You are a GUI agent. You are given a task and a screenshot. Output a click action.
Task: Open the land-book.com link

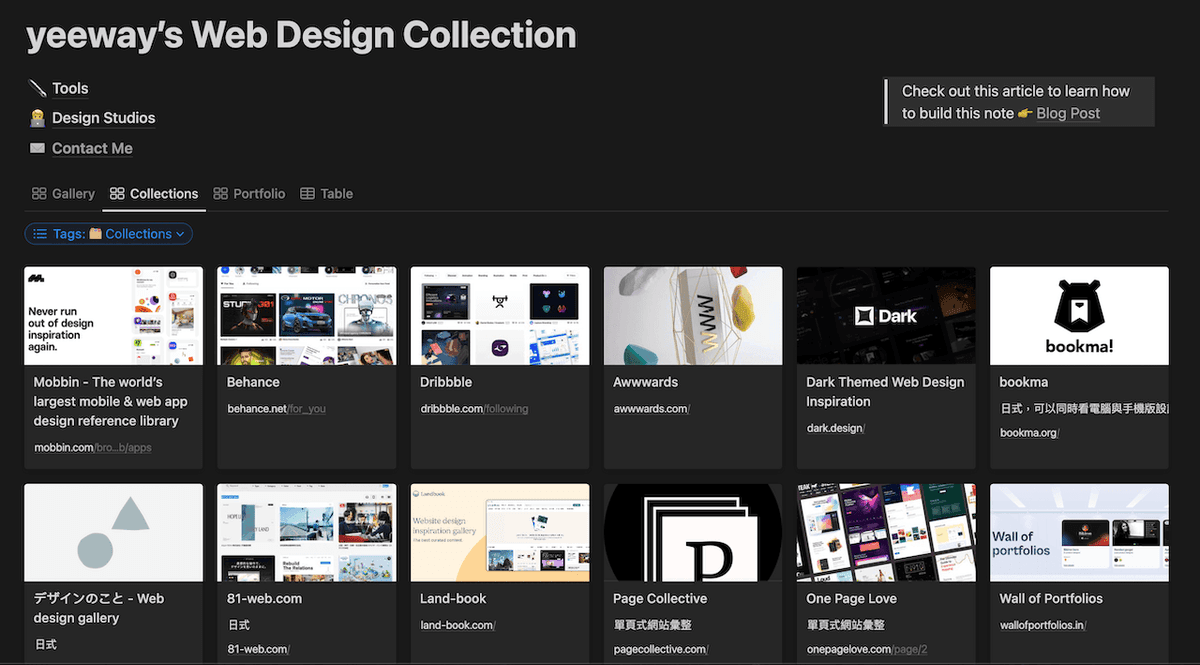[x=457, y=625]
